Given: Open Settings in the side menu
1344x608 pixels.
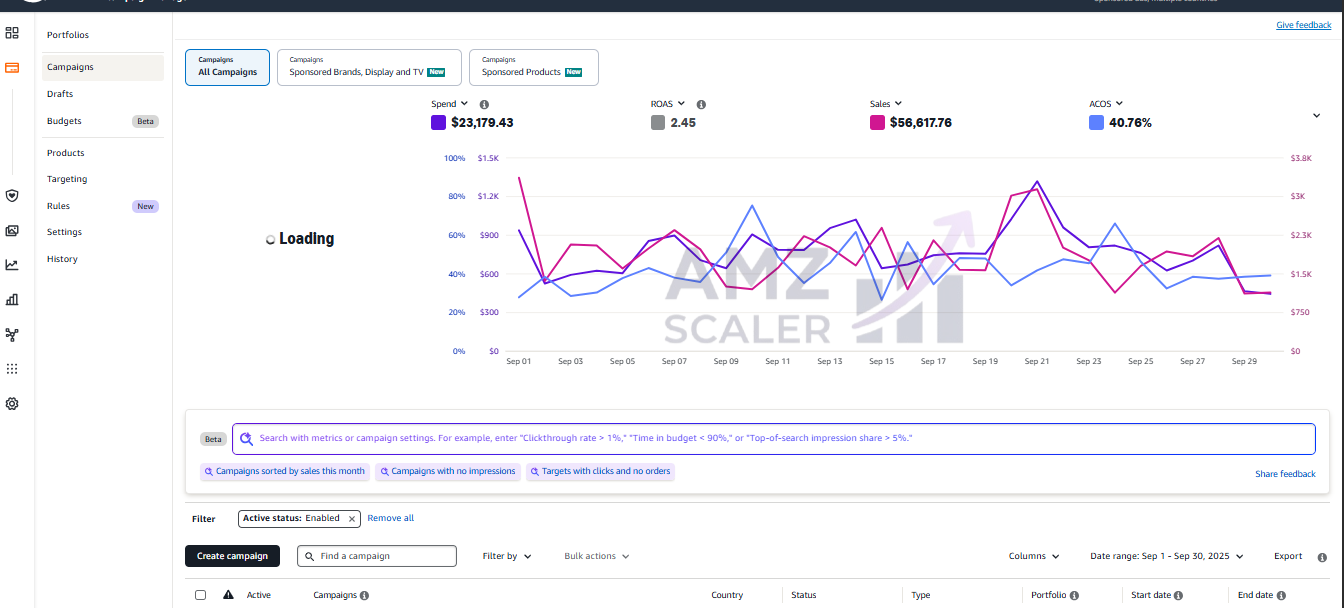Looking at the screenshot, I should click(x=64, y=232).
